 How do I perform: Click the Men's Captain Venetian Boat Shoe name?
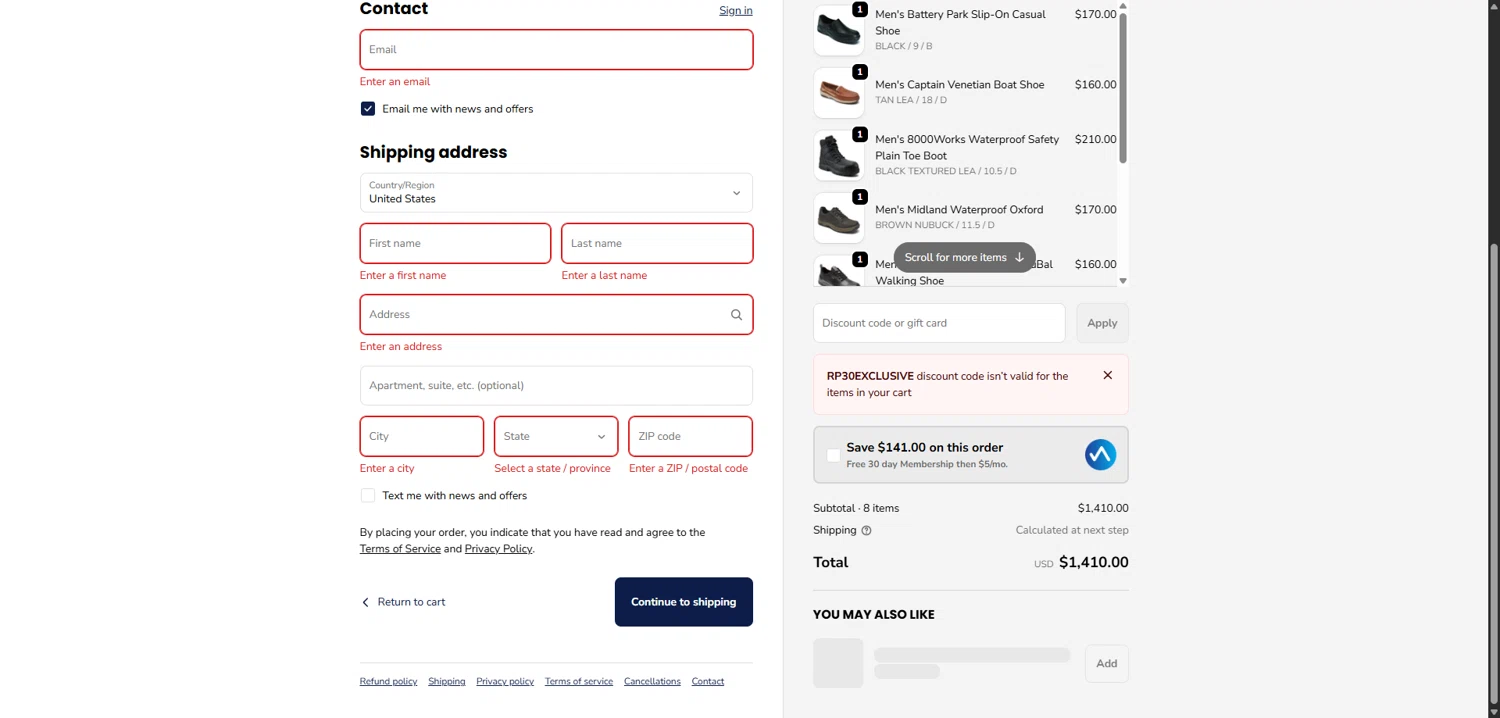pyautogui.click(x=960, y=85)
